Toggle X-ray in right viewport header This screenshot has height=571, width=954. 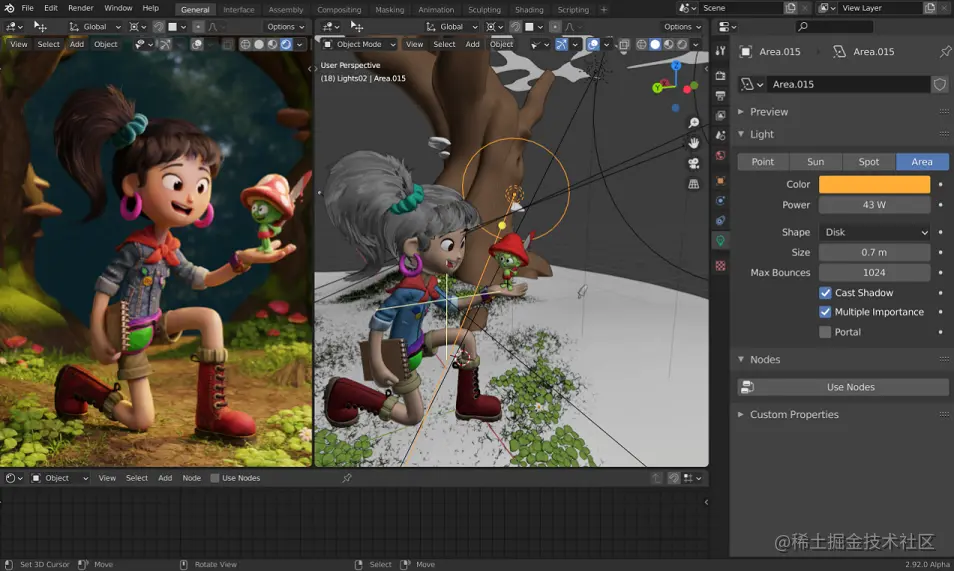pyautogui.click(x=624, y=44)
